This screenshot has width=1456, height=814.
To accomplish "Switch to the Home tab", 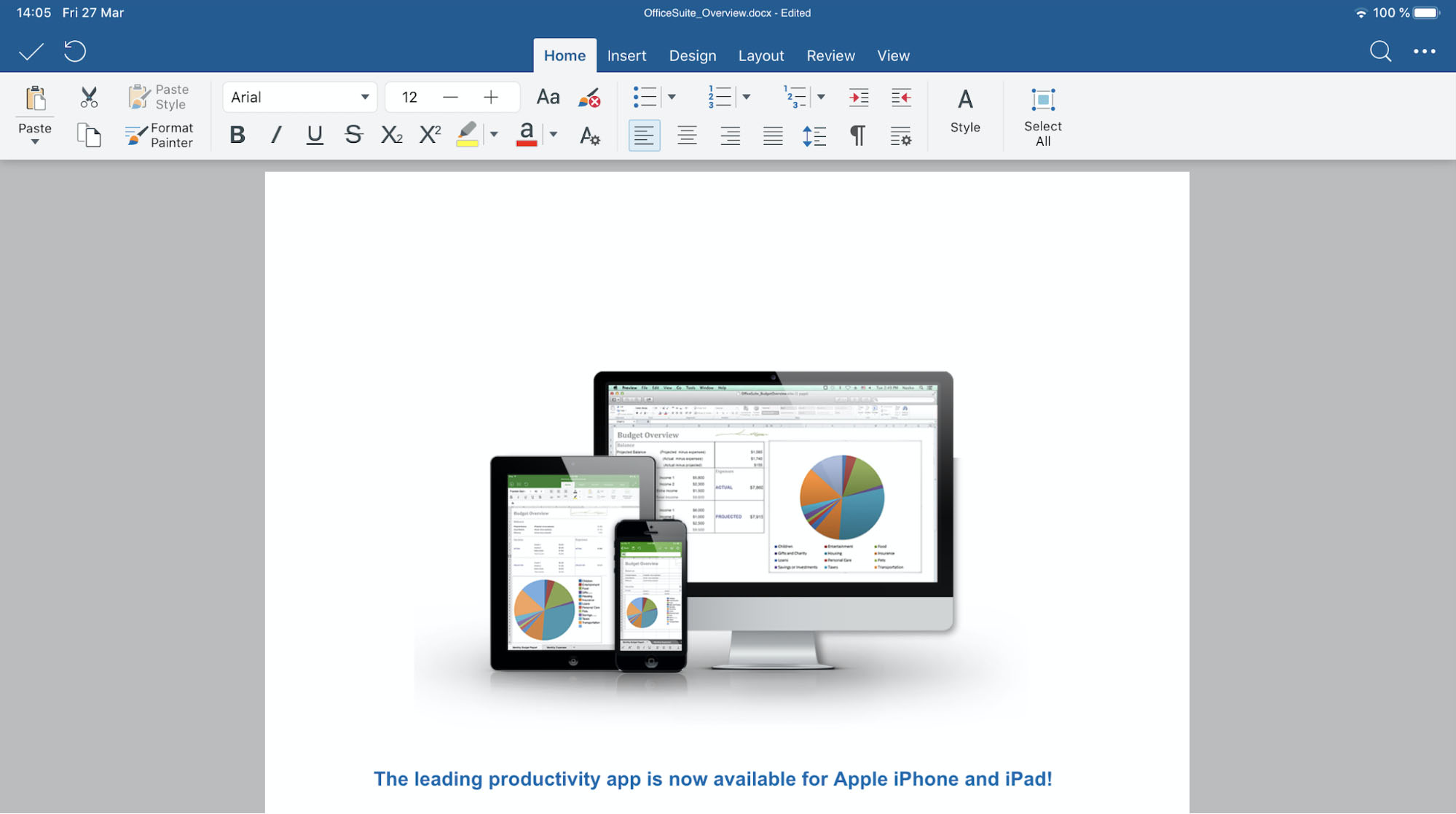I will pyautogui.click(x=564, y=55).
